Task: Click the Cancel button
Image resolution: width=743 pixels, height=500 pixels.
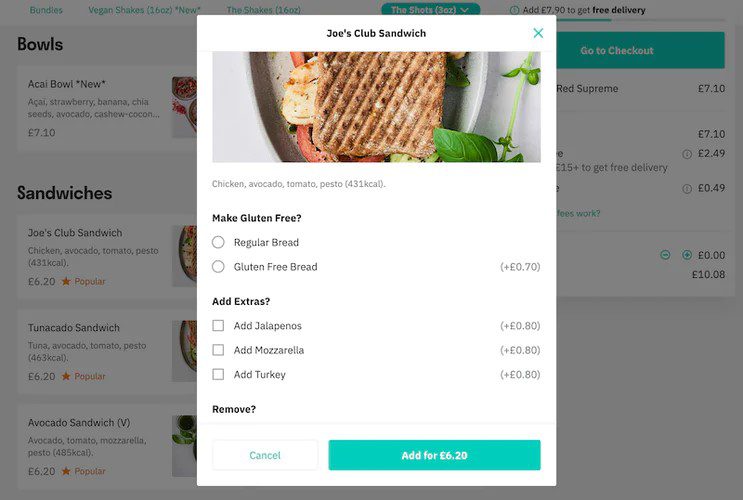Action: tap(265, 455)
